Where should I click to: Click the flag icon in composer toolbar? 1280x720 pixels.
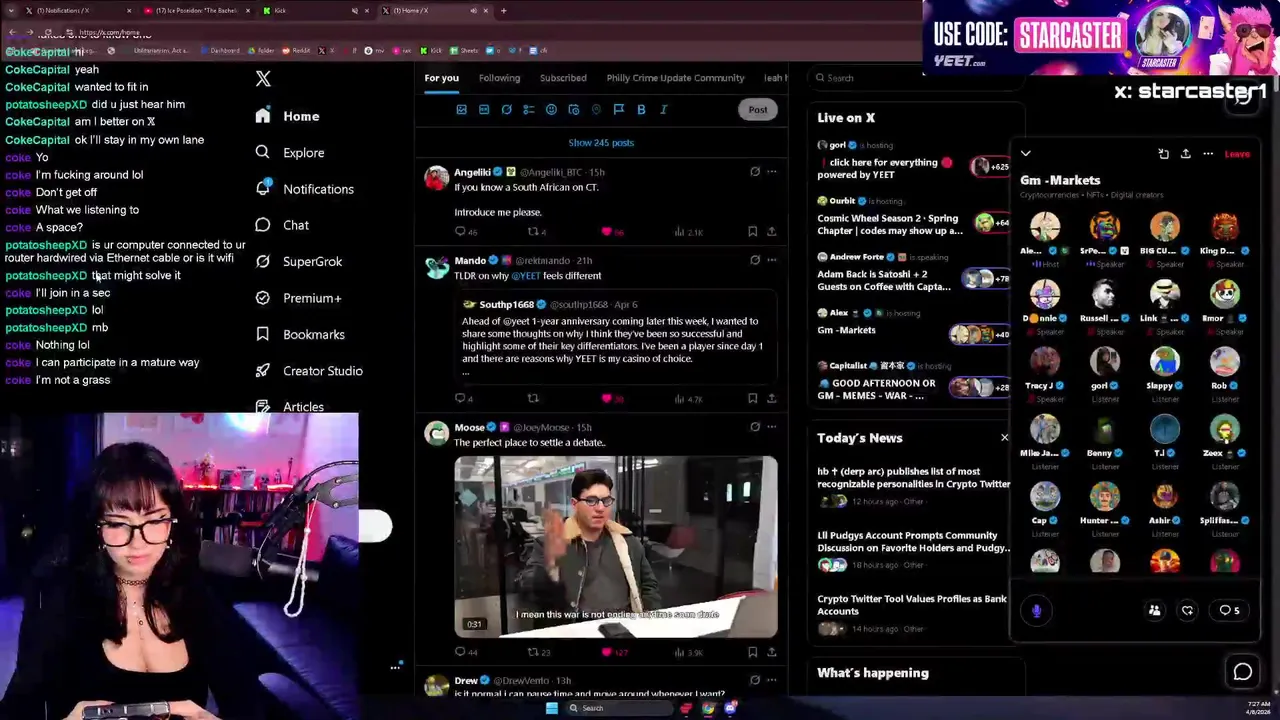click(x=619, y=110)
